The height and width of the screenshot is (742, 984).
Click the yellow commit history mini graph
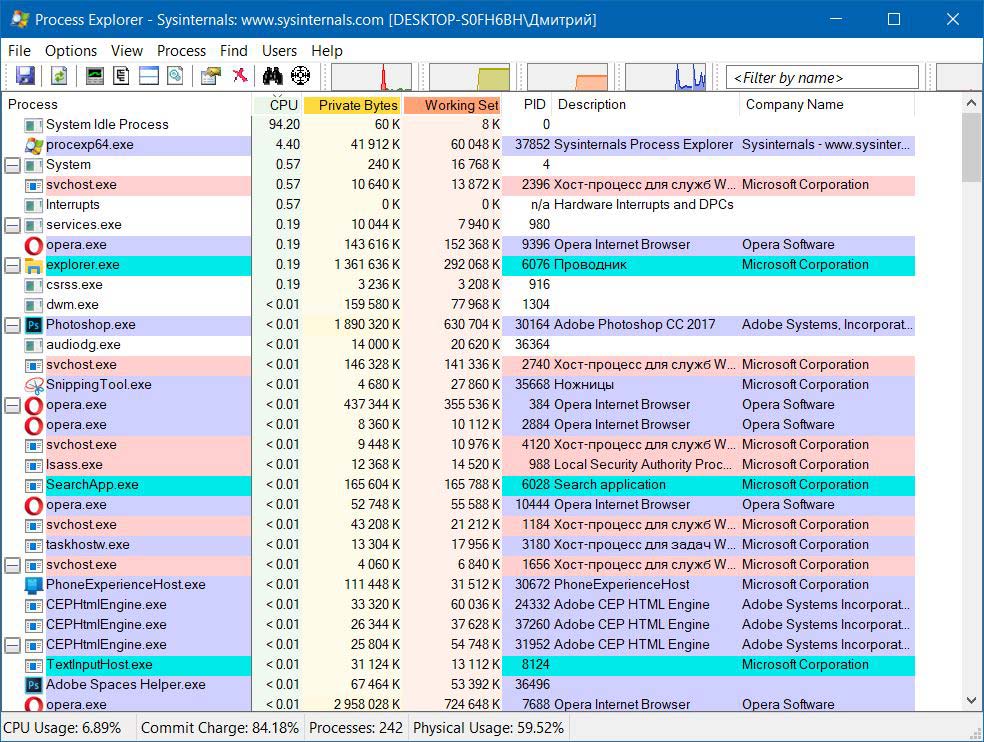(469, 77)
